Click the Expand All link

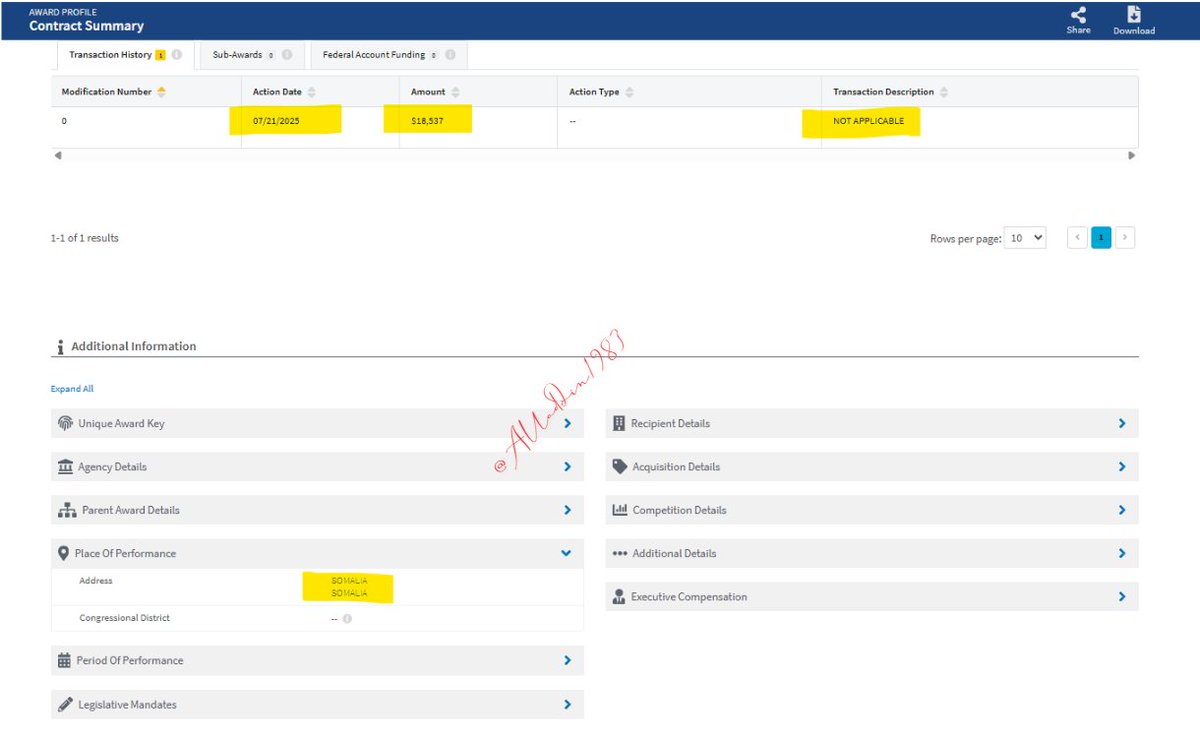[x=72, y=389]
